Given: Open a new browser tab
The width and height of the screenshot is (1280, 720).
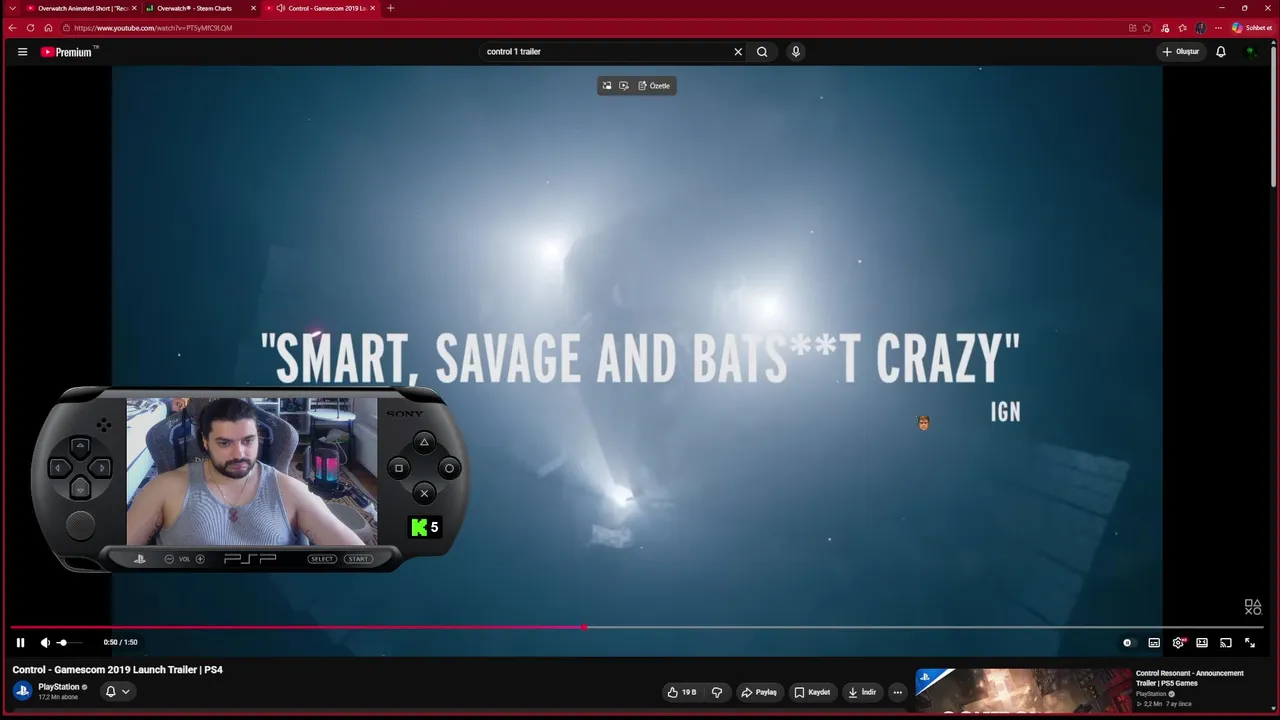Looking at the screenshot, I should [x=390, y=8].
